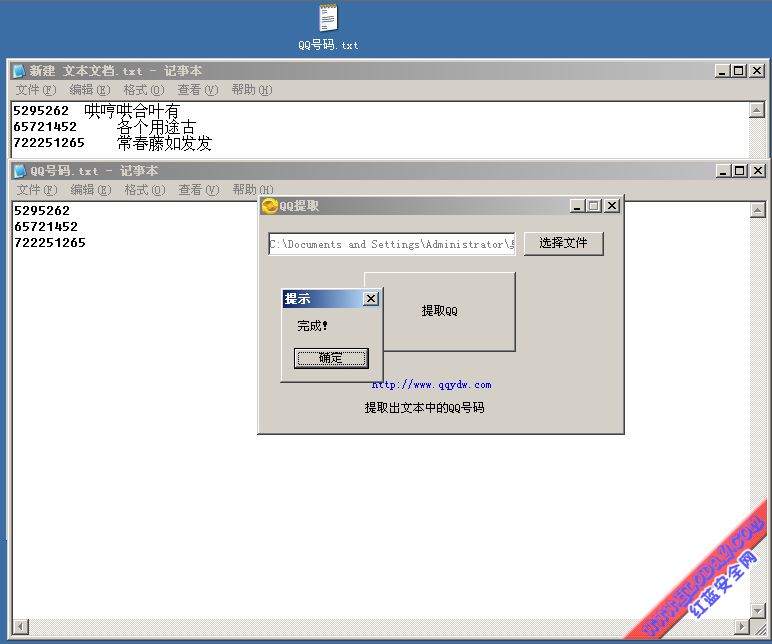Click the 选择文件 button

563,243
